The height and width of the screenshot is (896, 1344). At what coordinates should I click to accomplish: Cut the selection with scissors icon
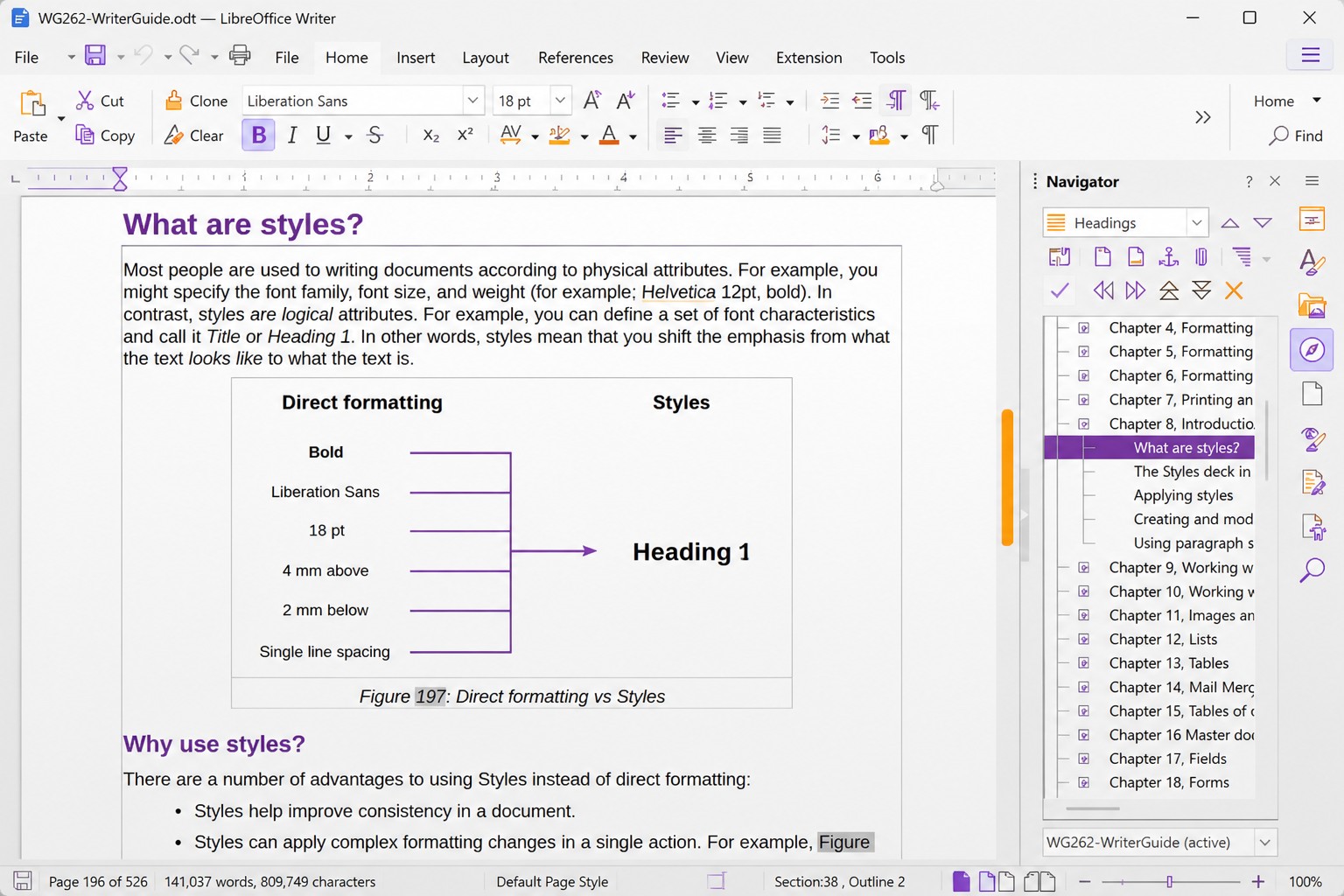pyautogui.click(x=85, y=100)
